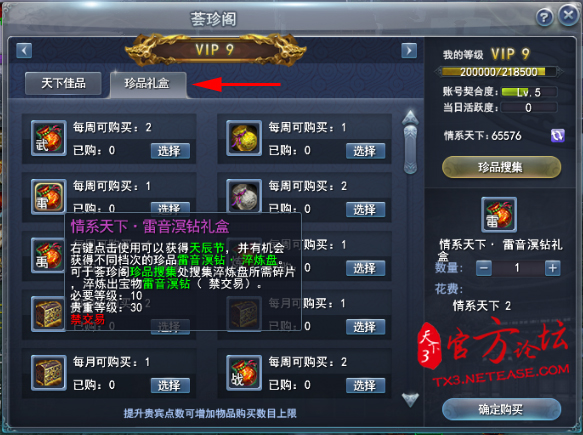Select the grey silver pouch item icon
The width and height of the screenshot is (583, 435).
[244, 196]
